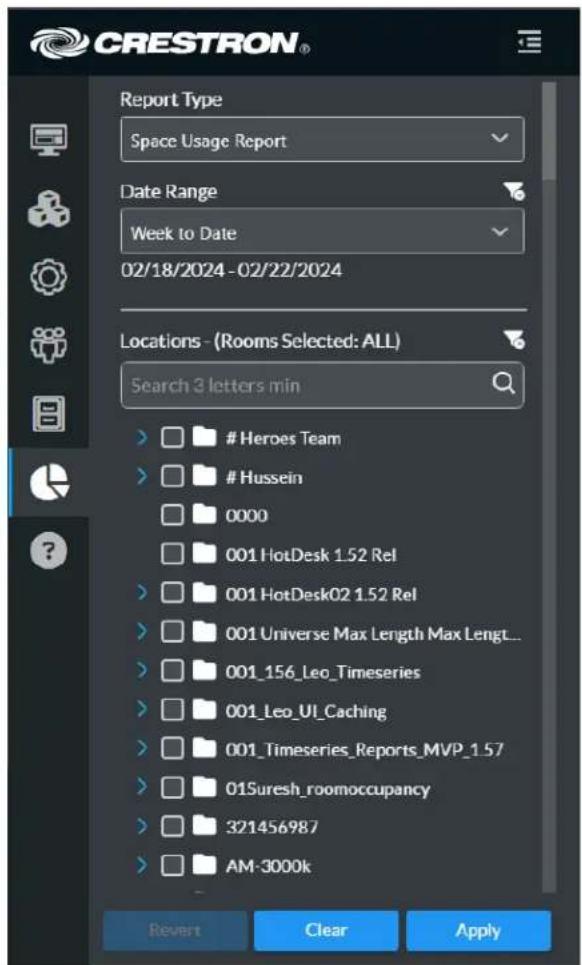Expand the 001_Leo_UI_Caching node
This screenshot has height=965, width=582.
143,711
